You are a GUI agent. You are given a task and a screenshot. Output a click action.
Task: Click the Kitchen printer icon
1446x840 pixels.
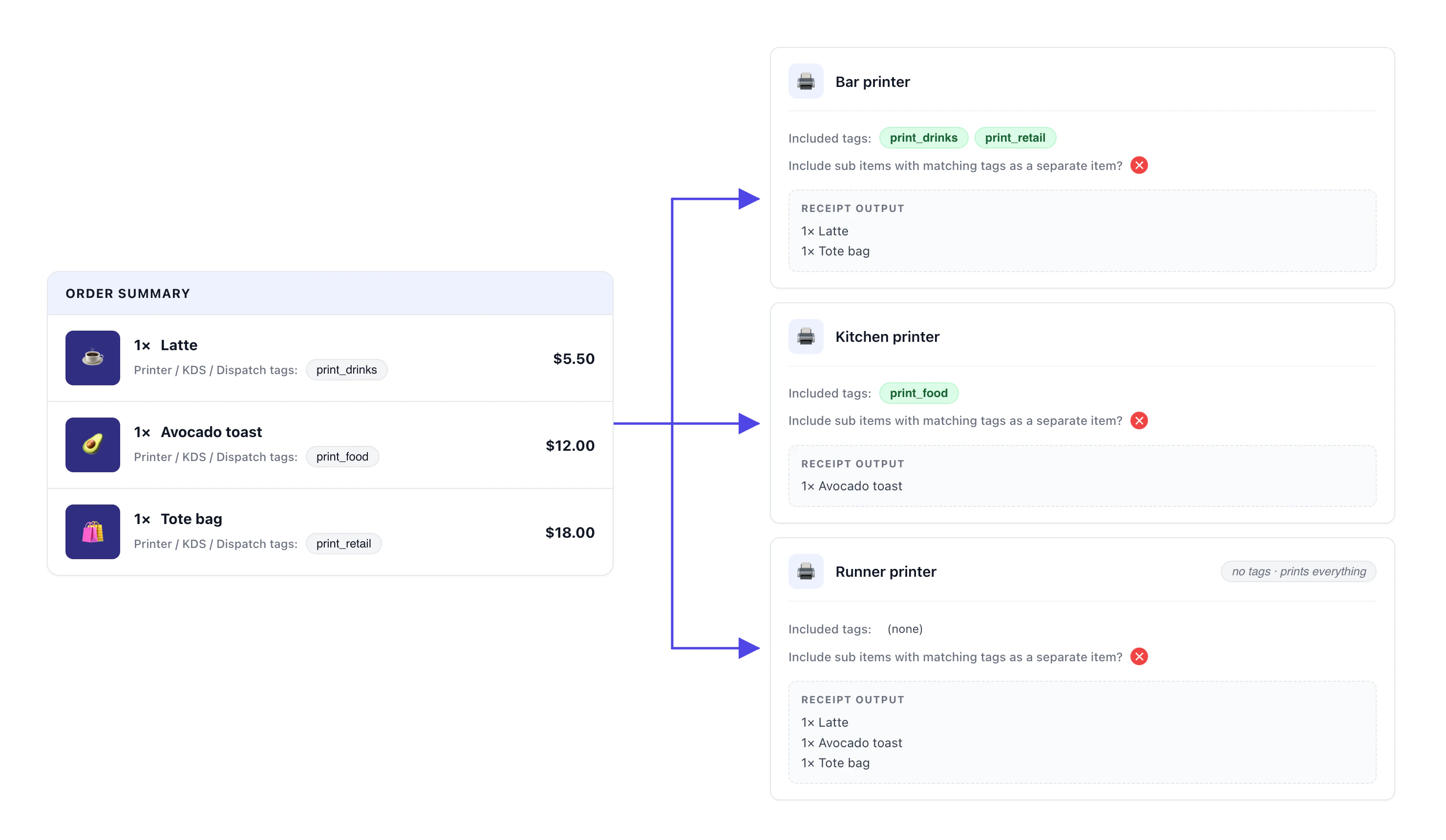coord(806,337)
